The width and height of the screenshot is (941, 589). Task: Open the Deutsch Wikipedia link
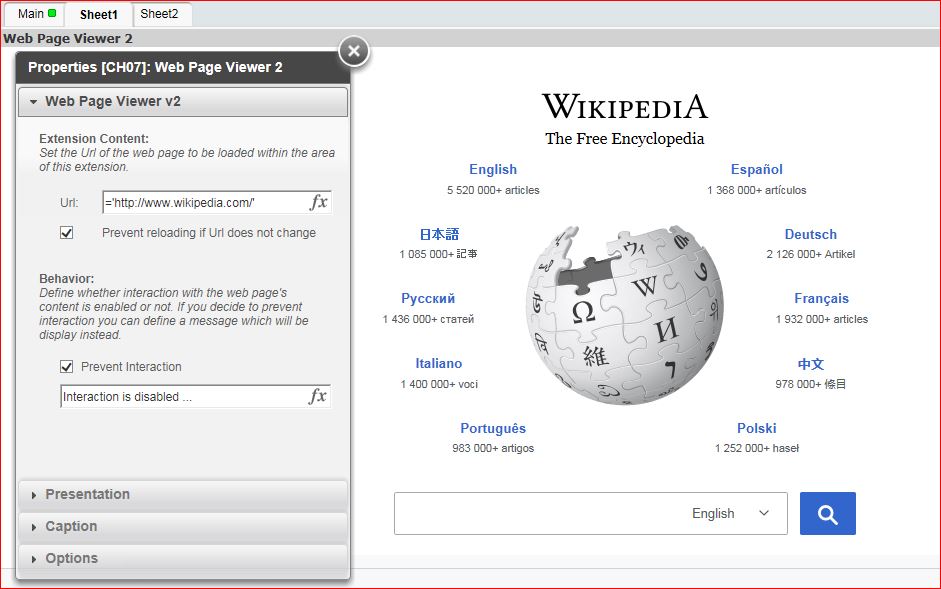[810, 234]
